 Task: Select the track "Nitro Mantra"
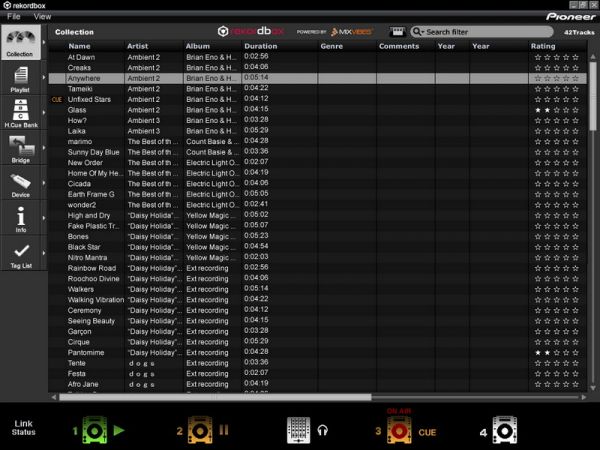click(x=317, y=258)
